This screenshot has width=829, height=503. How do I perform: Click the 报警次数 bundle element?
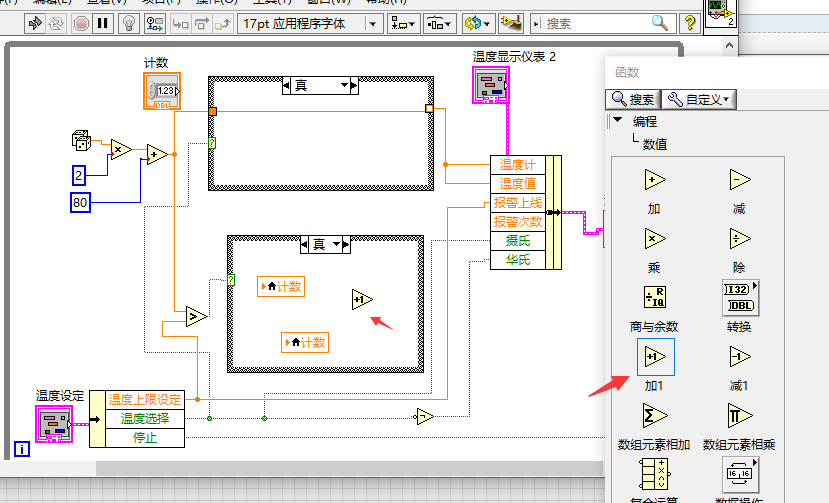tap(518, 222)
